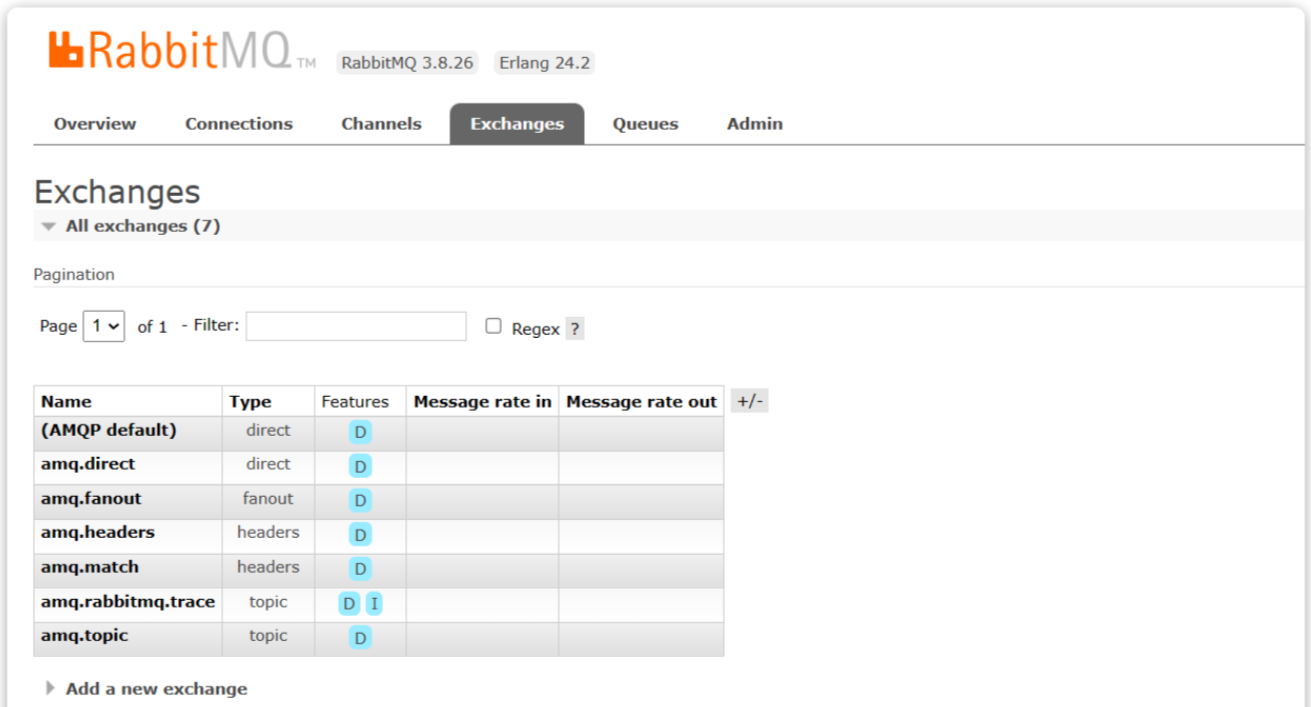Open the Connections tab
1311x707 pixels.
click(x=239, y=124)
